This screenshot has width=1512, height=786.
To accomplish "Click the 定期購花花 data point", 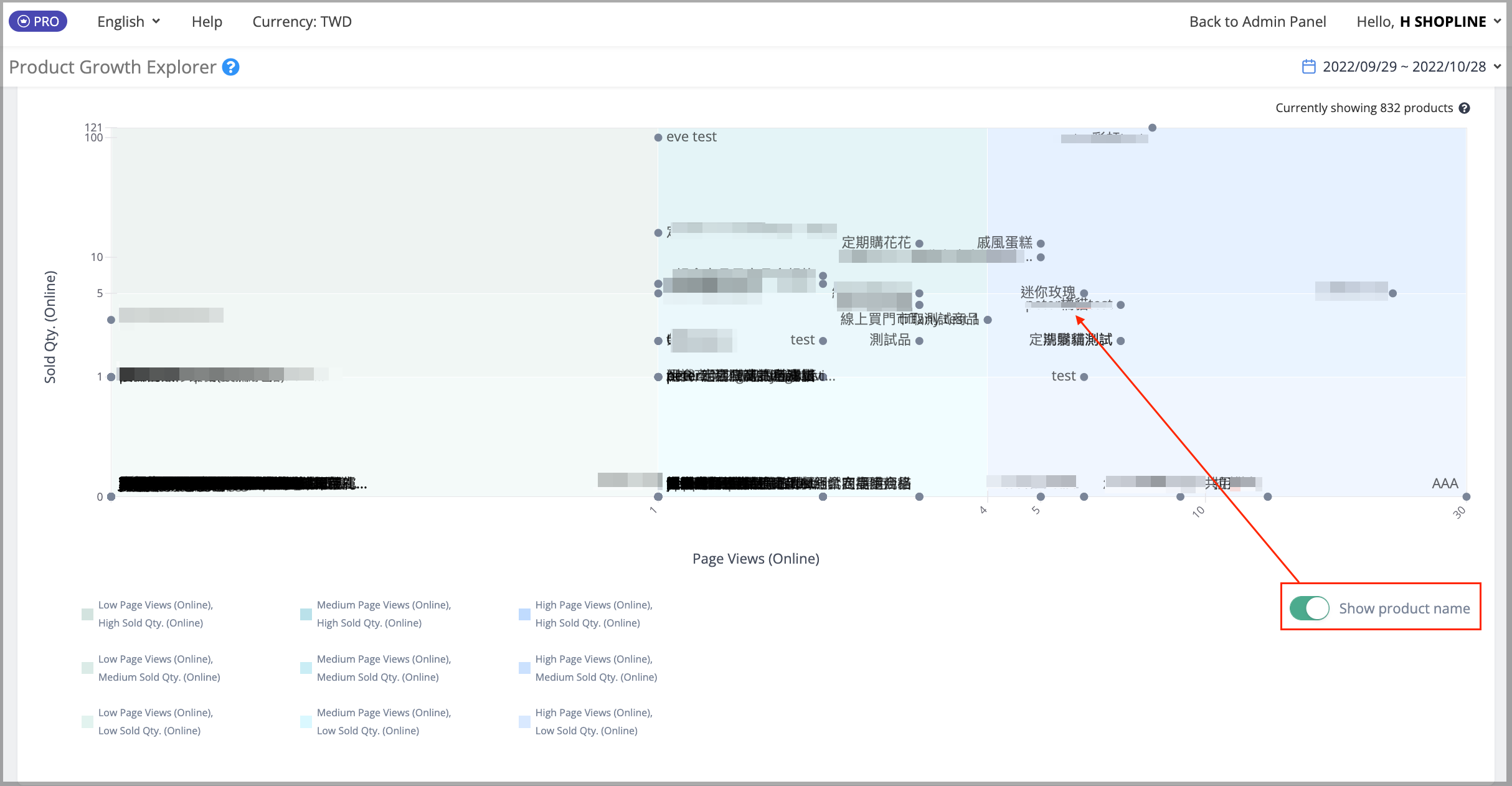I will (919, 244).
